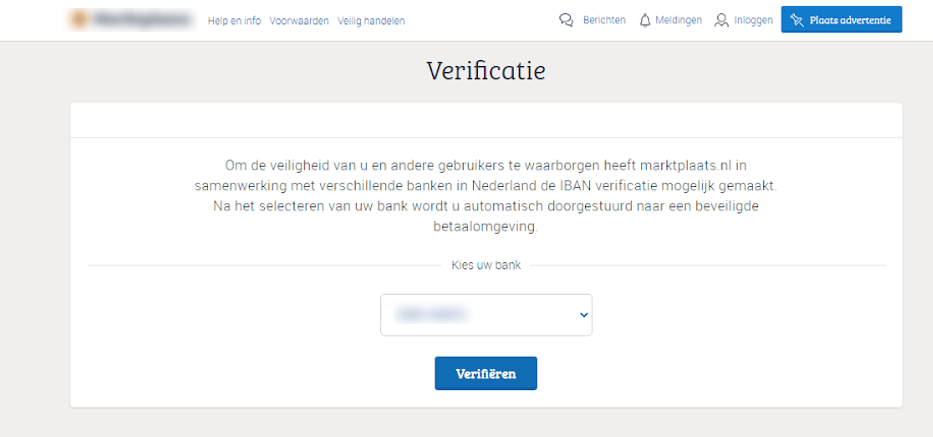Click the IBAN verificatie text in paragraph
Screen dimensions: 933x437
(x=639, y=186)
